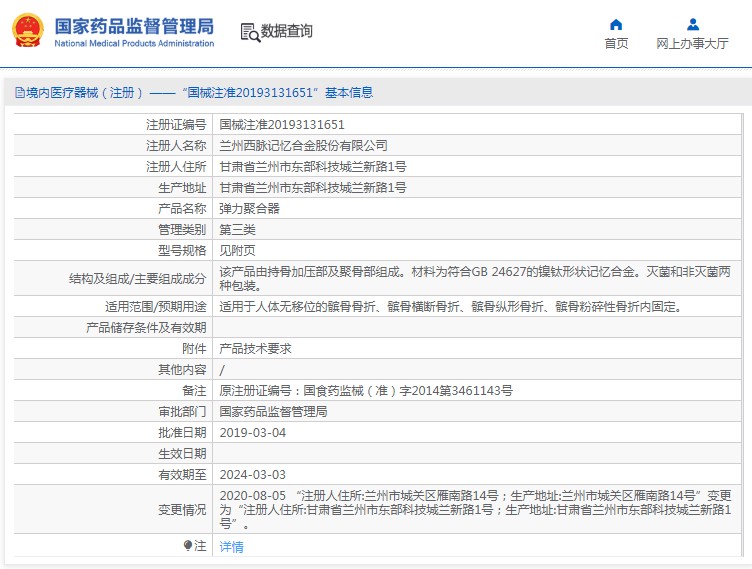Click the 审批部门 row label

[x=182, y=412]
